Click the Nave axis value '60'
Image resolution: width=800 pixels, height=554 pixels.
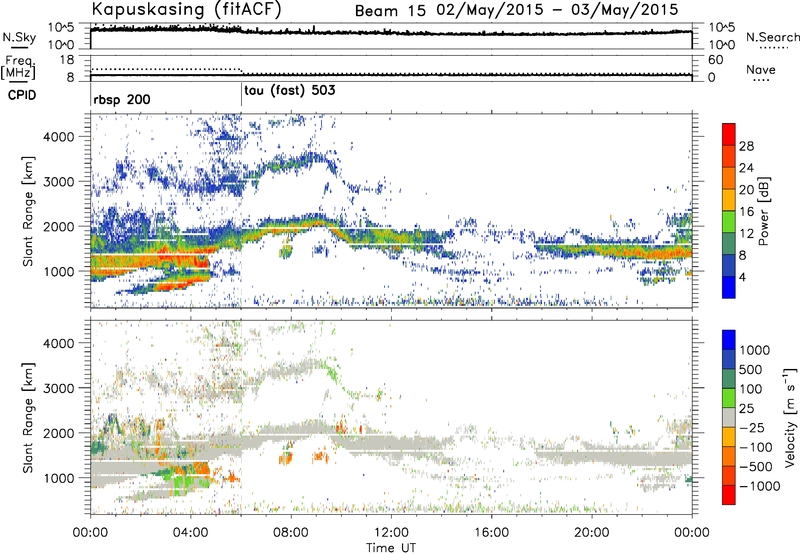715,60
